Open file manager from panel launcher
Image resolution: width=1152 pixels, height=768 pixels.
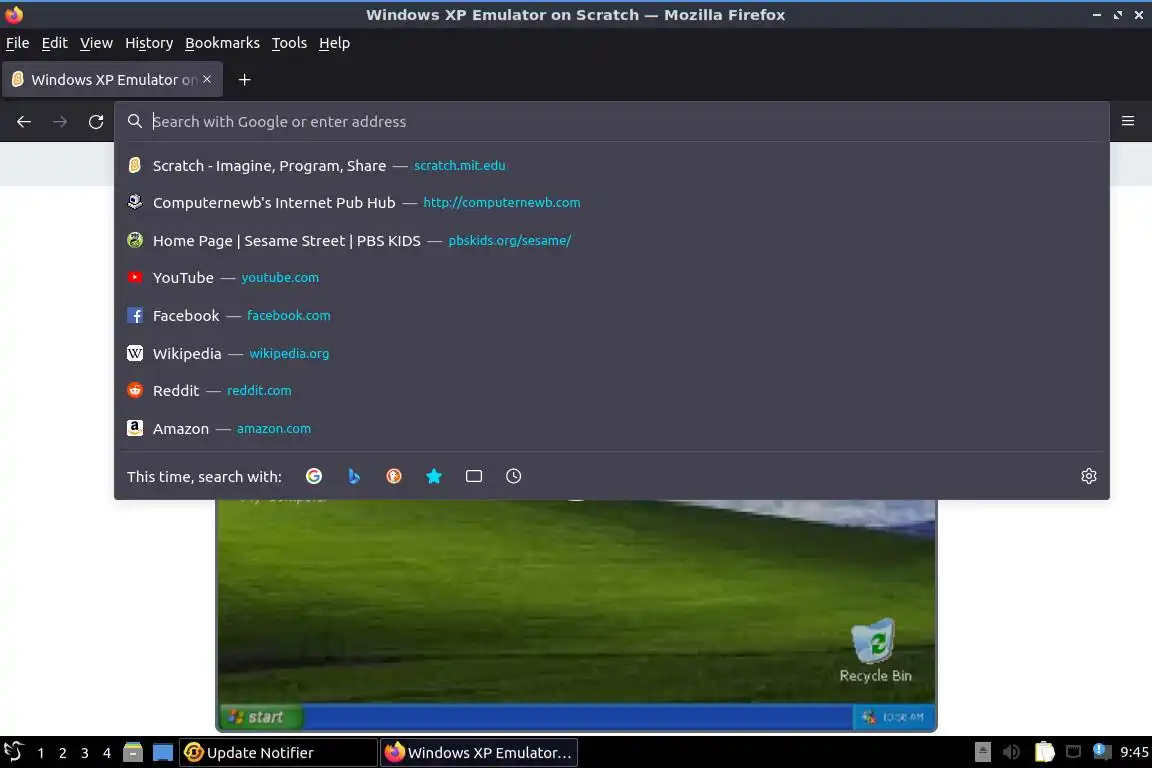(x=132, y=753)
